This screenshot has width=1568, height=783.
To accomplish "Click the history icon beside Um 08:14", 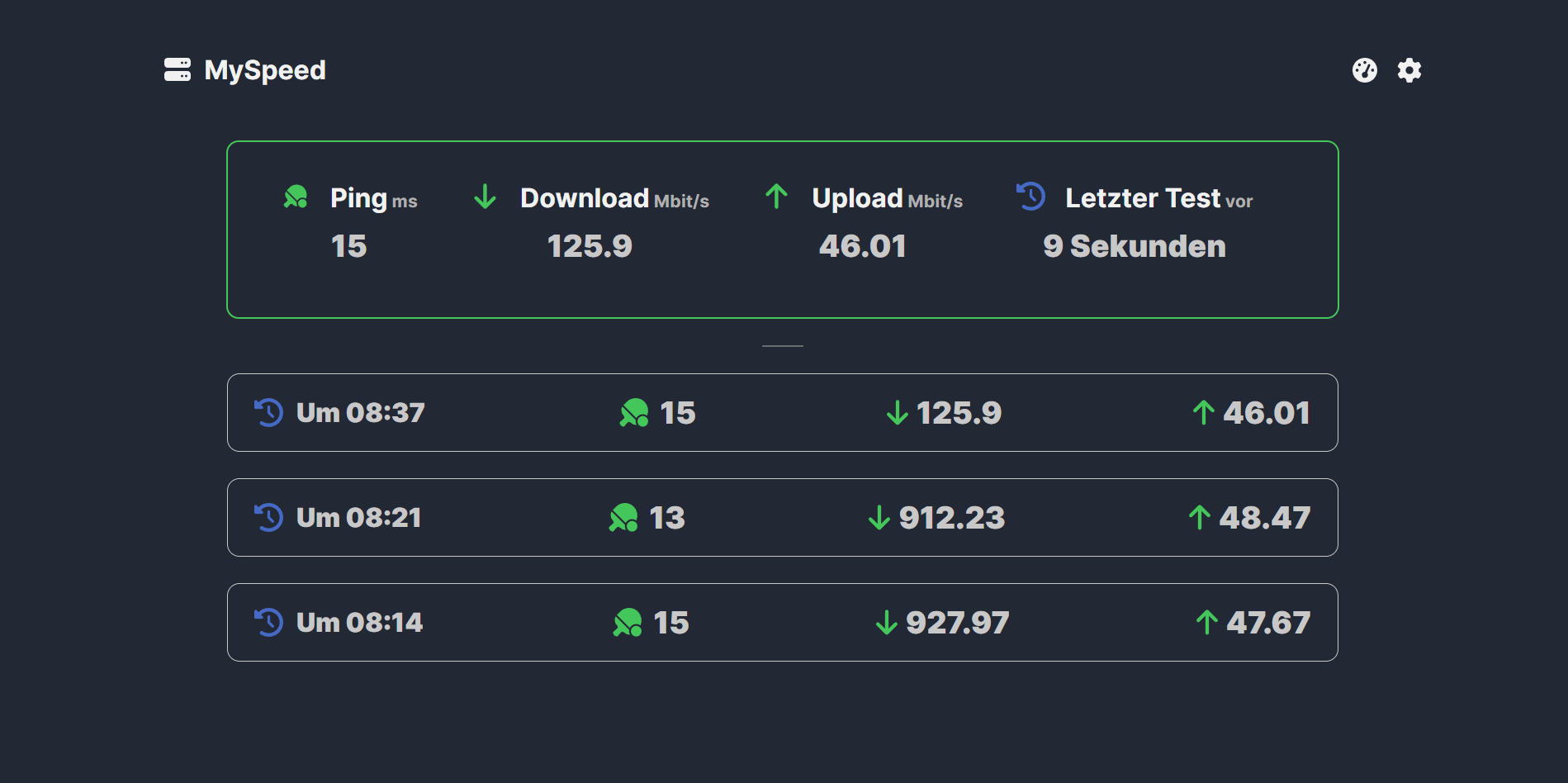I will 268,622.
